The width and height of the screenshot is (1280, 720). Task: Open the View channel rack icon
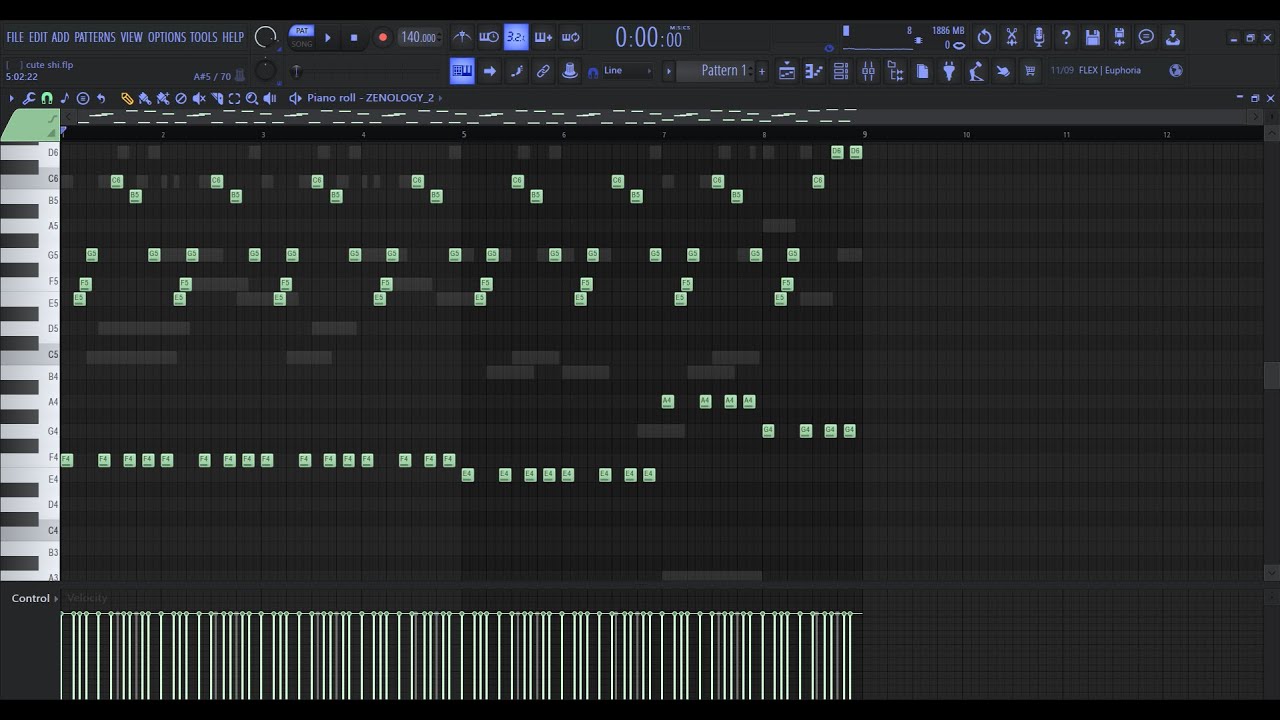pyautogui.click(x=841, y=71)
